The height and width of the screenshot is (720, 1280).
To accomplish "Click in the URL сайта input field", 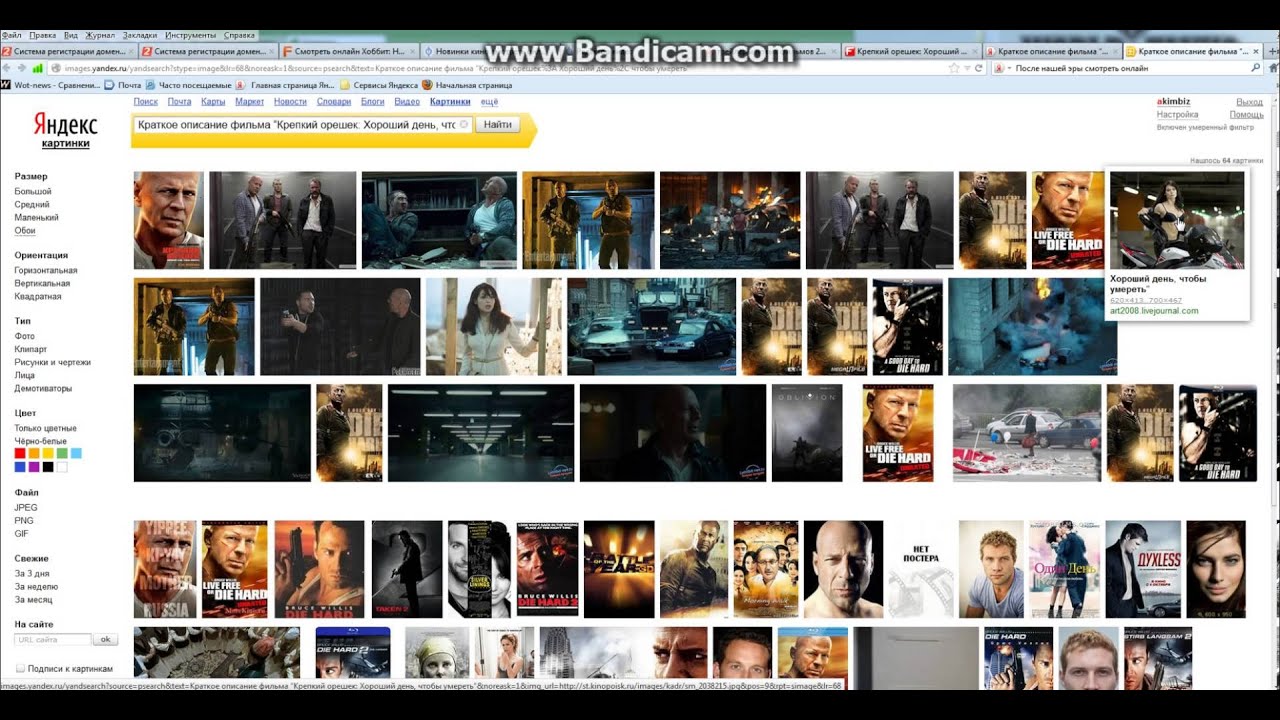I will coord(53,639).
